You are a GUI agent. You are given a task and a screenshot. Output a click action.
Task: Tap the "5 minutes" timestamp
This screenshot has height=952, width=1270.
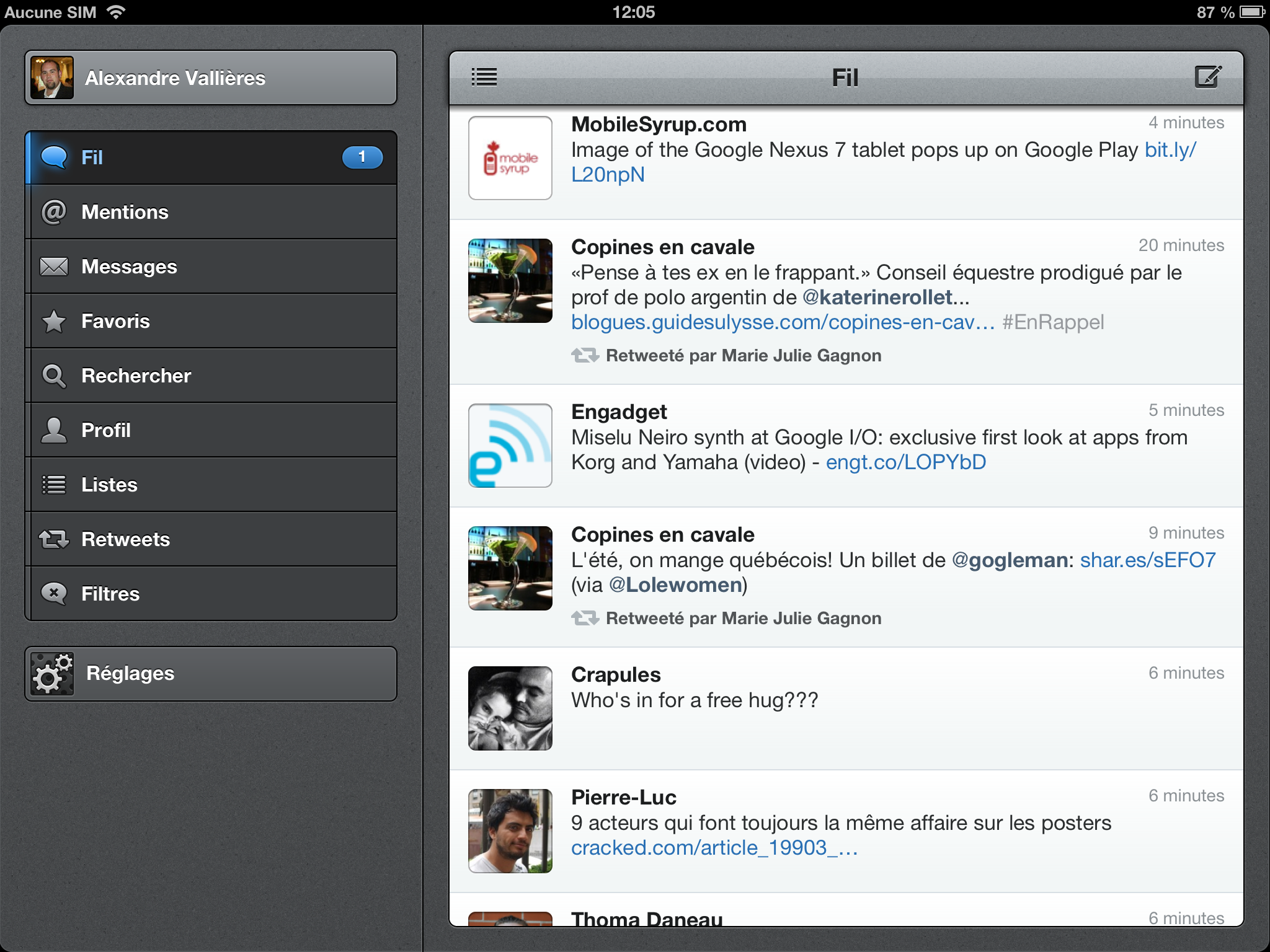[x=1186, y=410]
